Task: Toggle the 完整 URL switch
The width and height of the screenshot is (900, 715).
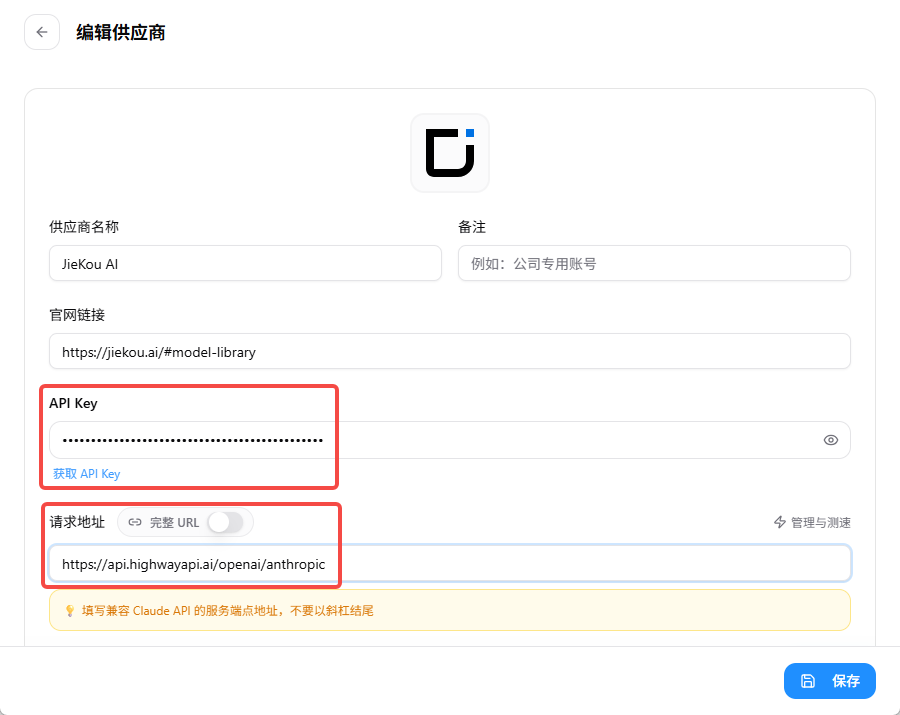Action: pyautogui.click(x=226, y=522)
